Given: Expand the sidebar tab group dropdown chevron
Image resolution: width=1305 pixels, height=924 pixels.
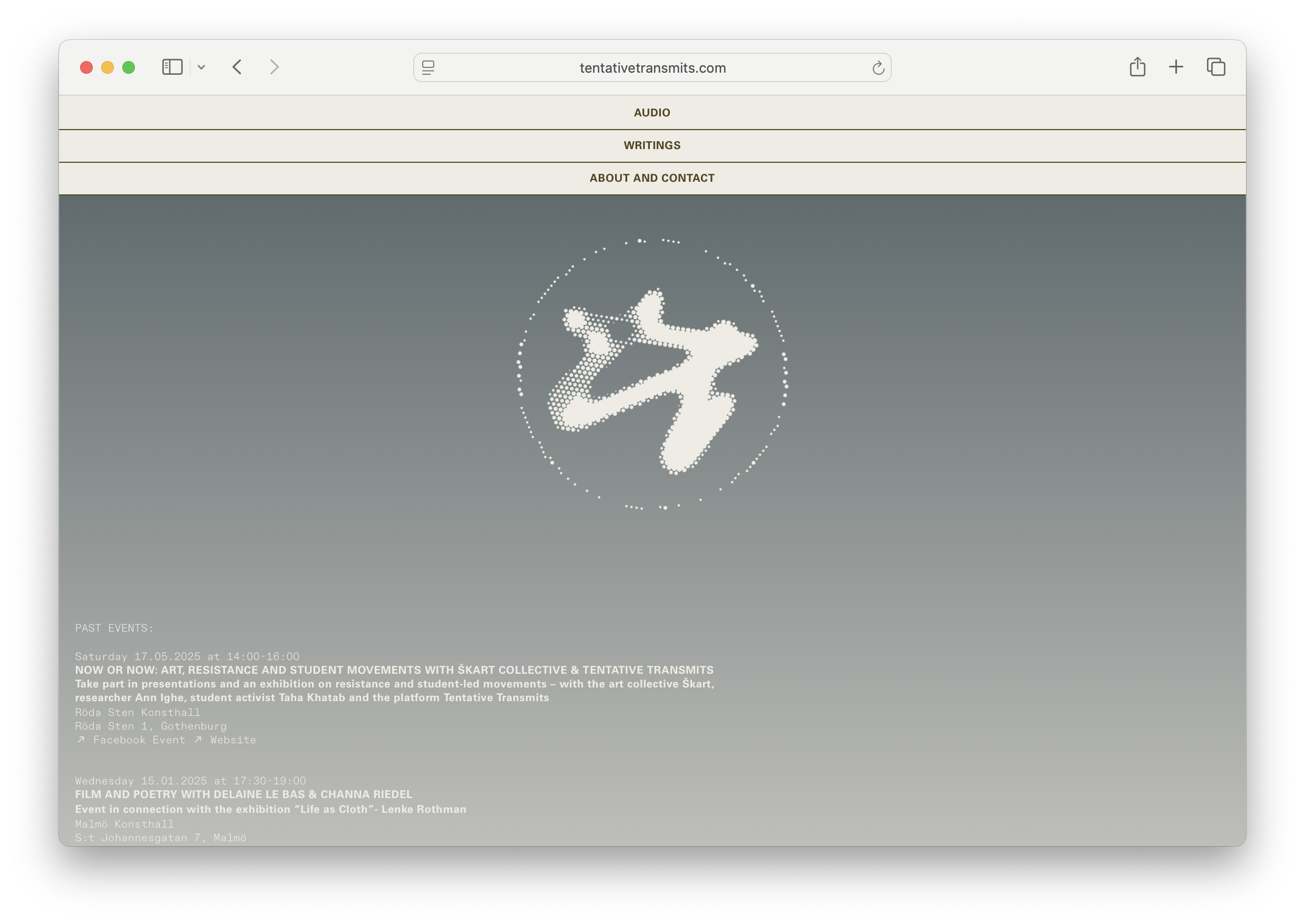Looking at the screenshot, I should coord(201,67).
